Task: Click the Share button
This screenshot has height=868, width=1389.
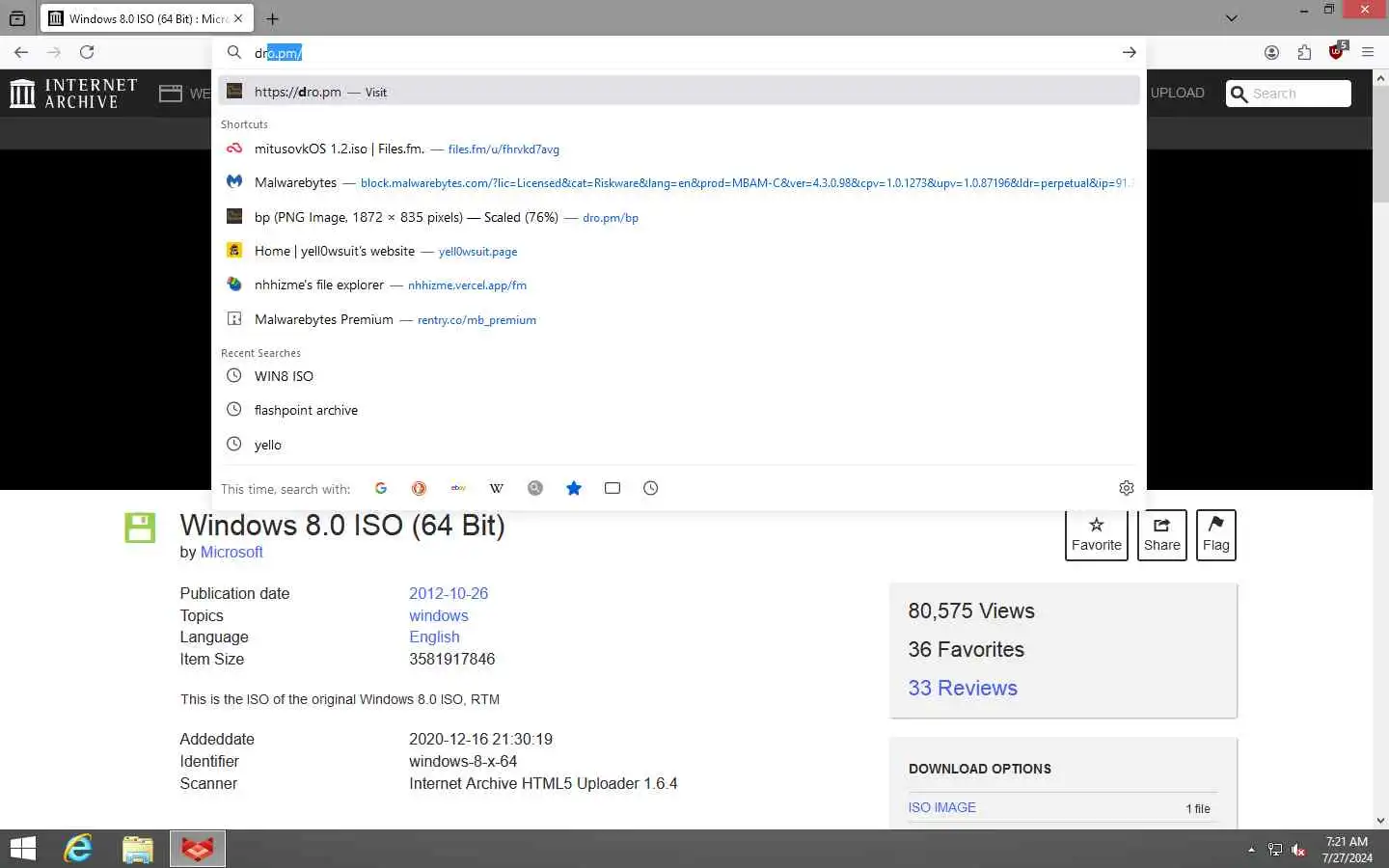Action: [1162, 535]
